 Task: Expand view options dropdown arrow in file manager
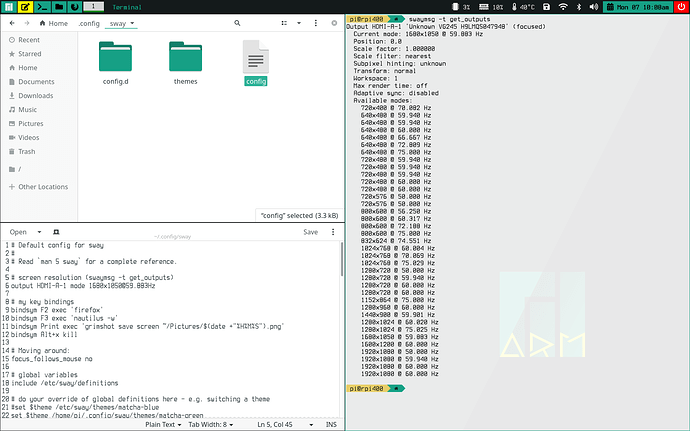coord(299,23)
